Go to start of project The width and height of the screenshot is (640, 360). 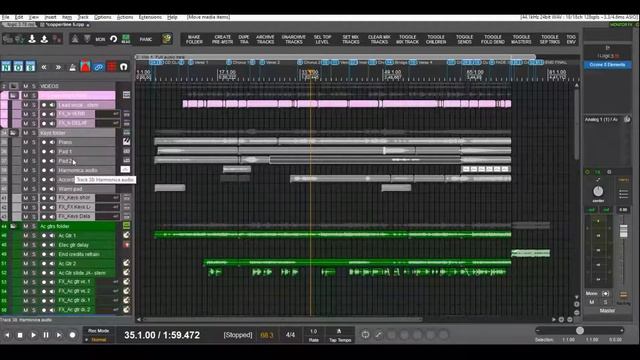click(7, 335)
